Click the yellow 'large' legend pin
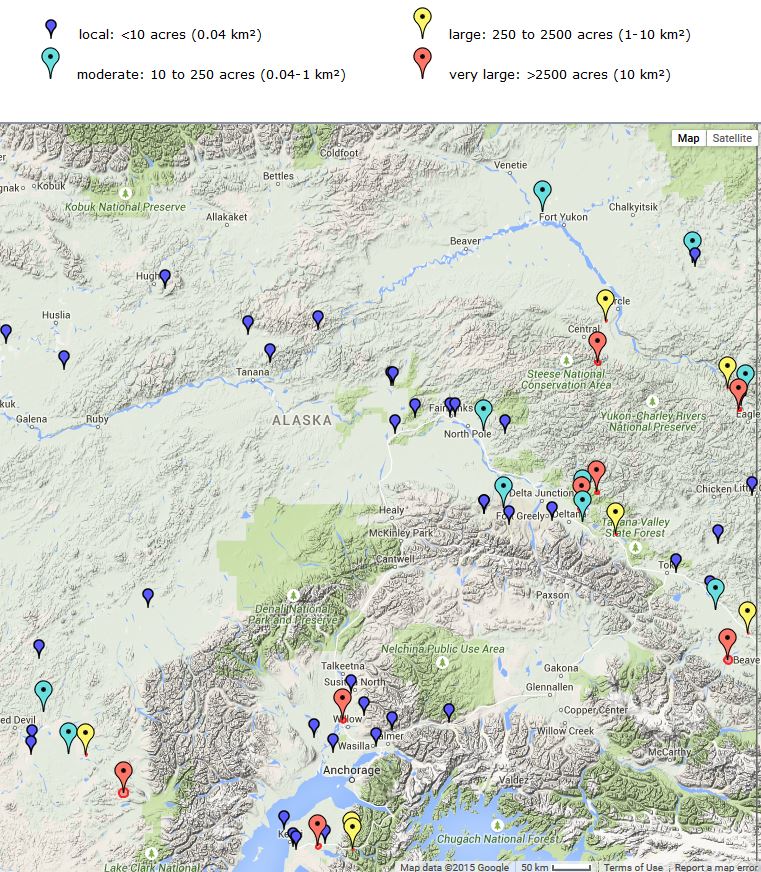The image size is (761, 872). coord(422,21)
